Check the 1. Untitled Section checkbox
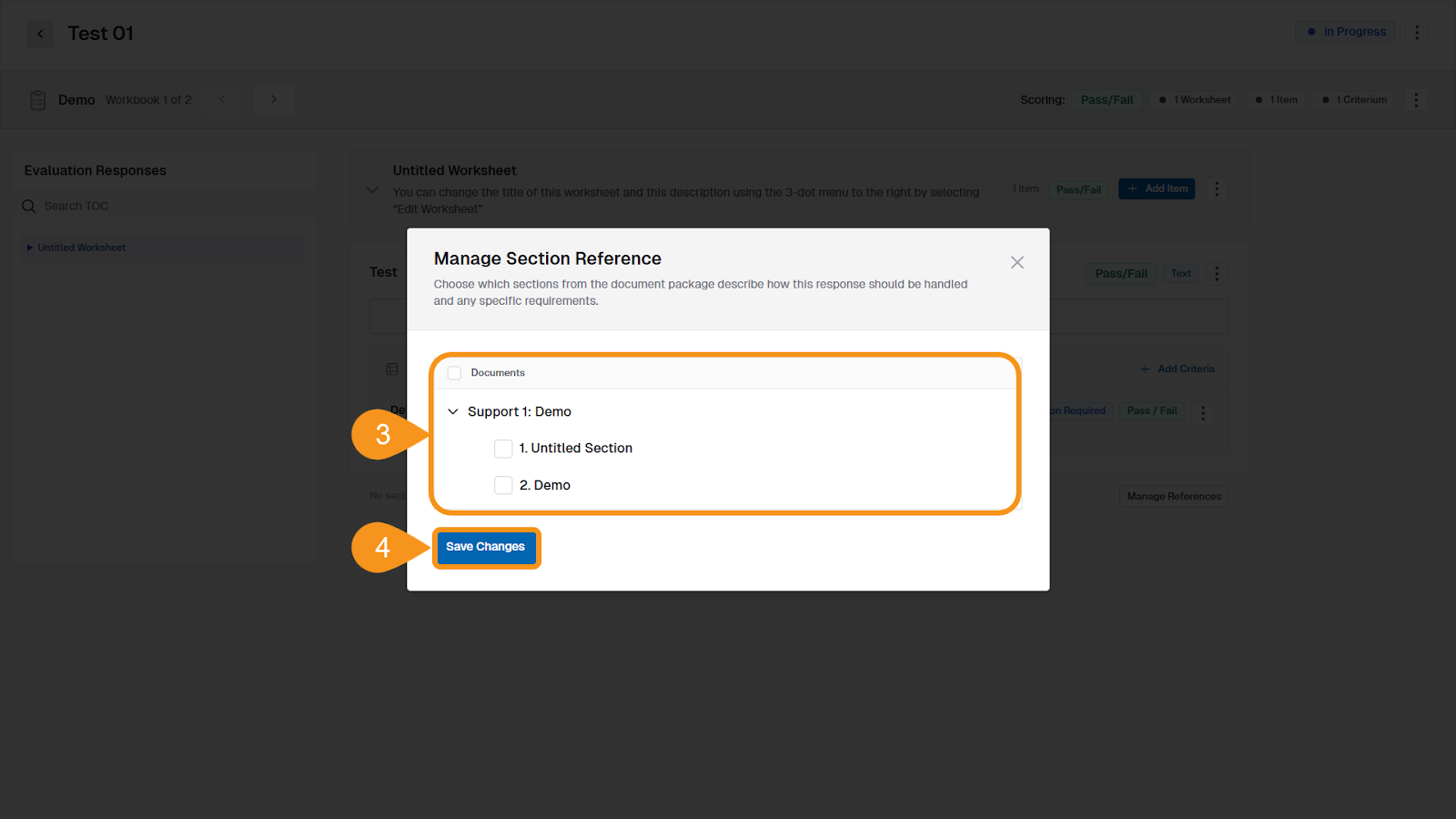Image resolution: width=1456 pixels, height=819 pixels. click(x=503, y=448)
